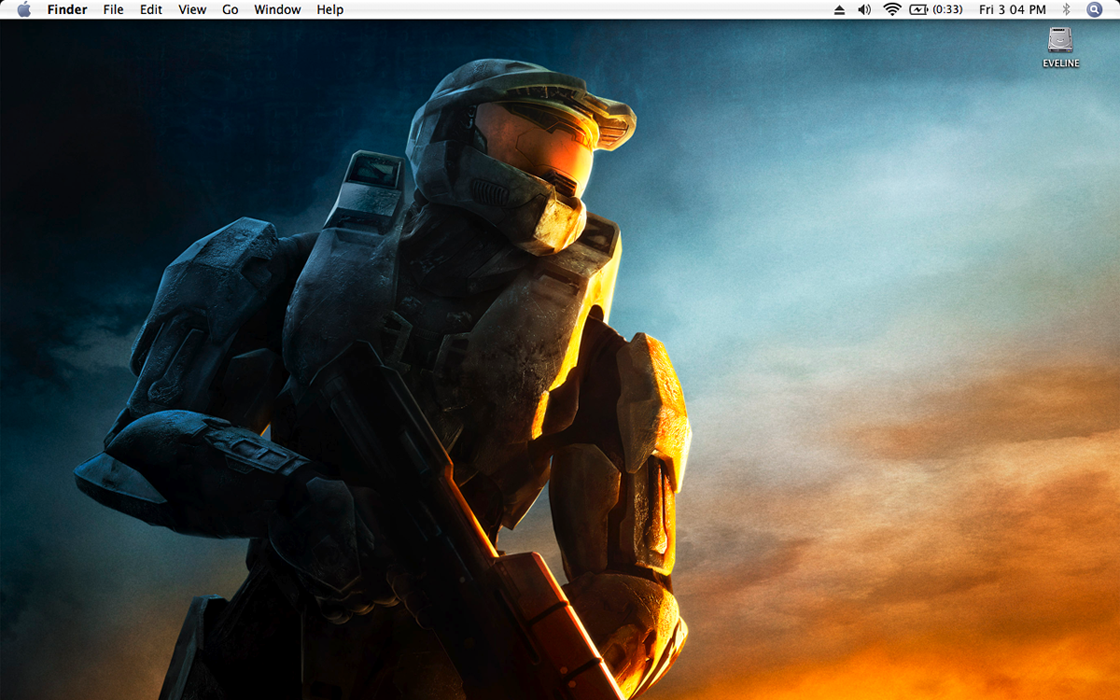1120x700 pixels.
Task: Open the Edit menu
Action: [151, 9]
